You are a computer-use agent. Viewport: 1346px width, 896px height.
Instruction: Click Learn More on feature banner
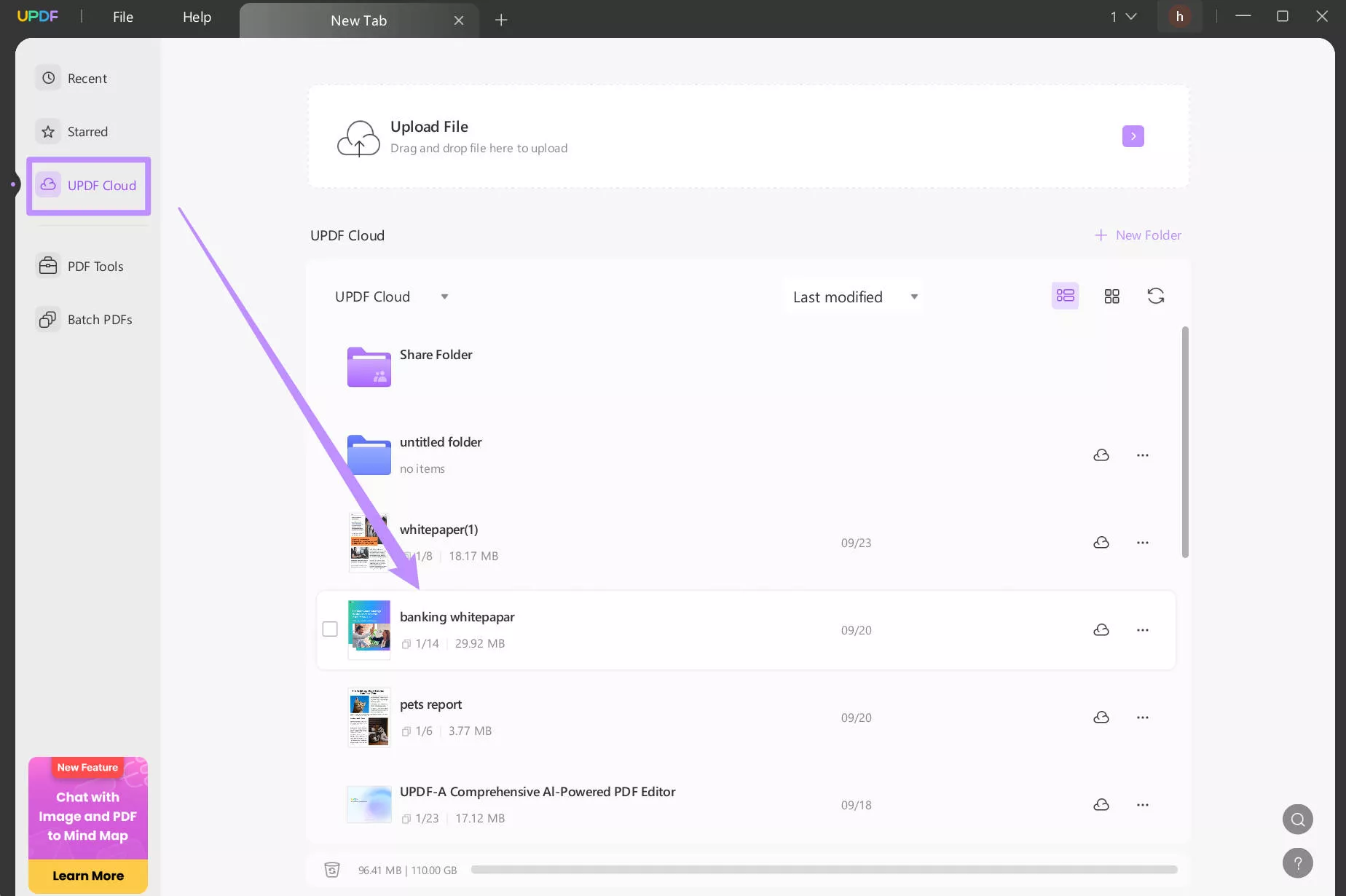pyautogui.click(x=88, y=876)
